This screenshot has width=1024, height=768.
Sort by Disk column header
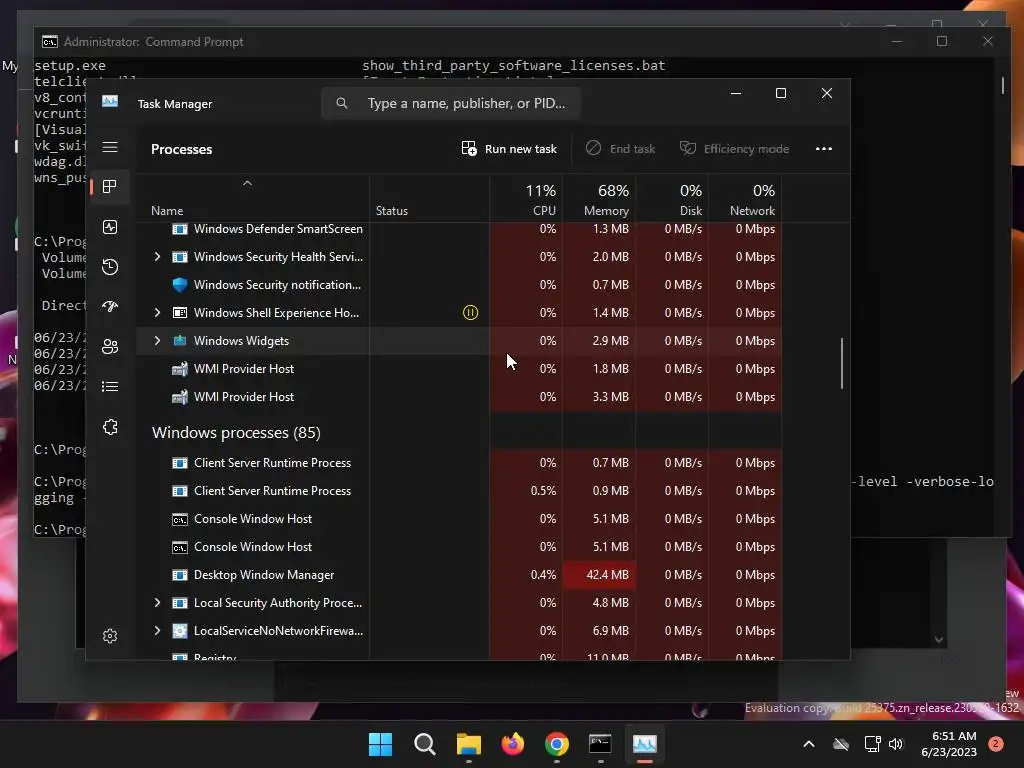(672, 199)
